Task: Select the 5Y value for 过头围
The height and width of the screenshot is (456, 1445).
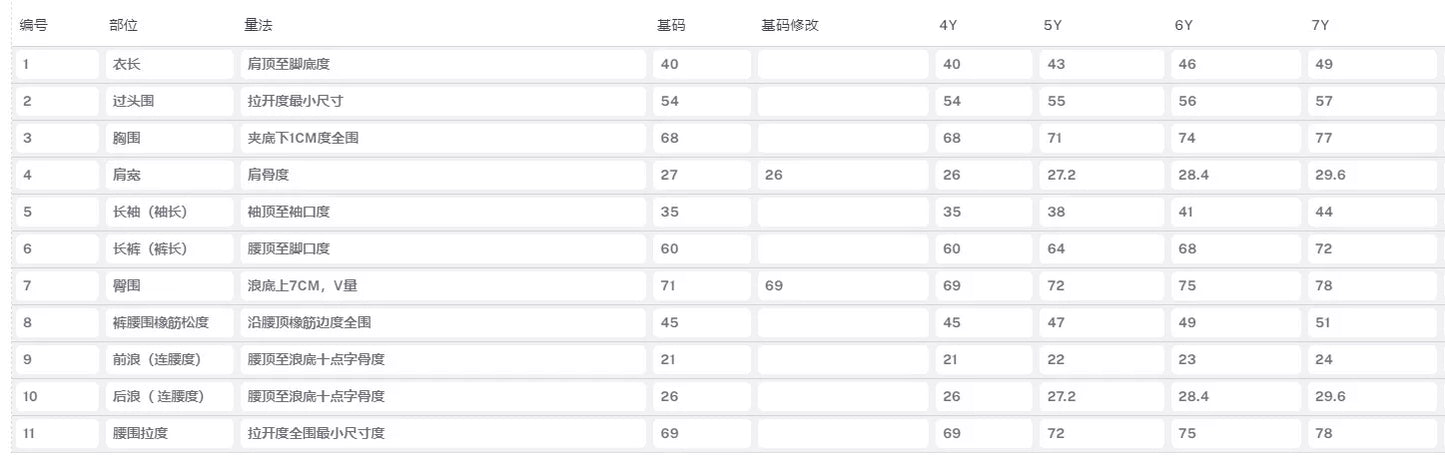Action: pyautogui.click(x=1102, y=101)
